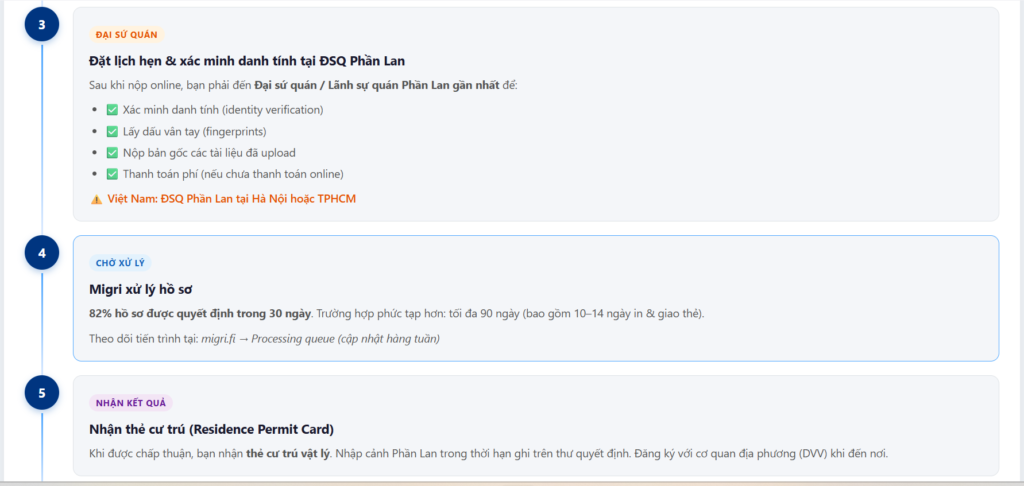Screen dimensions: 1024x486
Task: Click the step 5 number circle
Action: point(42,393)
